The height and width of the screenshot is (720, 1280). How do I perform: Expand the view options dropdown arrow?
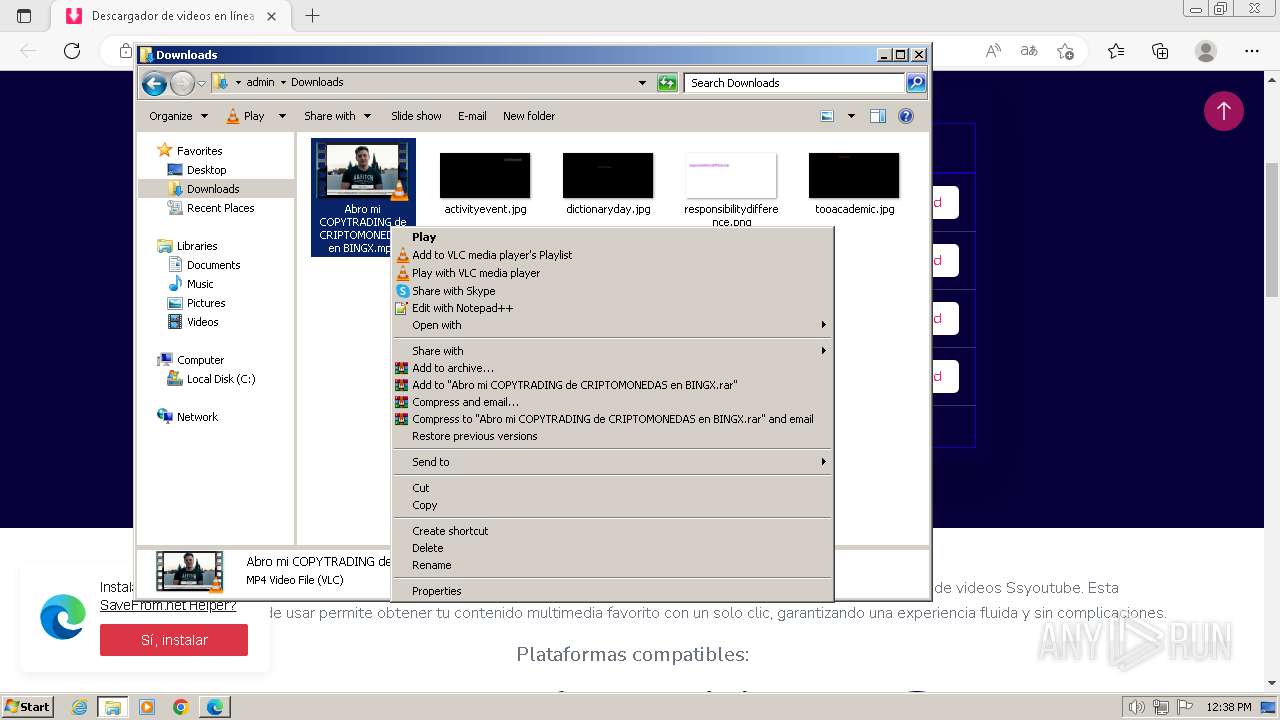(x=851, y=116)
